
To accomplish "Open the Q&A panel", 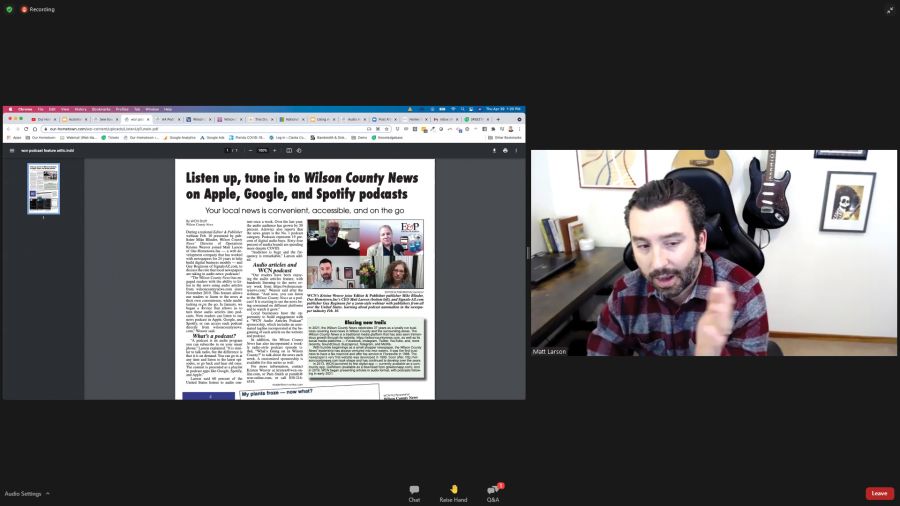I will click(x=493, y=493).
